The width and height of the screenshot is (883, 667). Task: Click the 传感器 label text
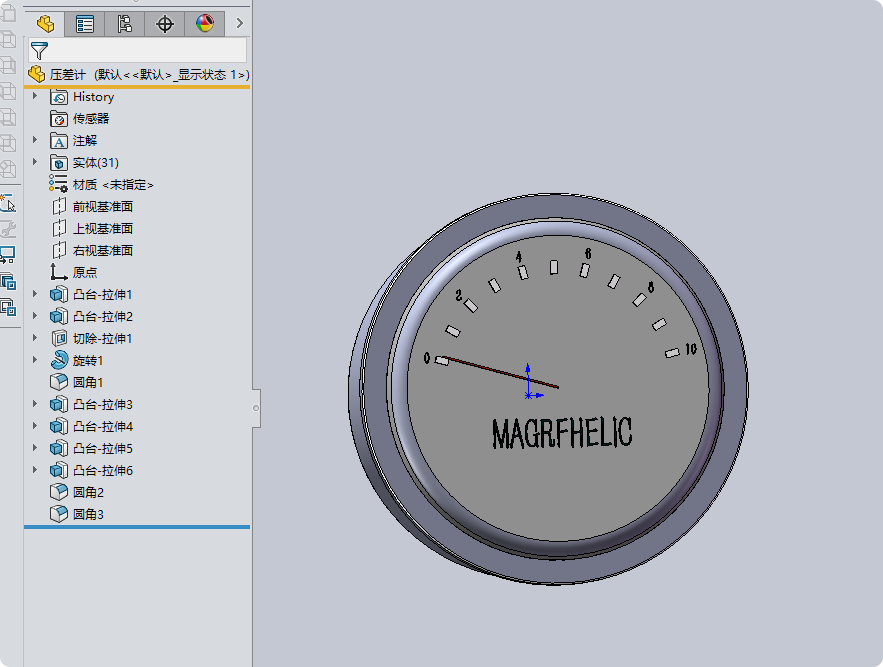click(91, 119)
